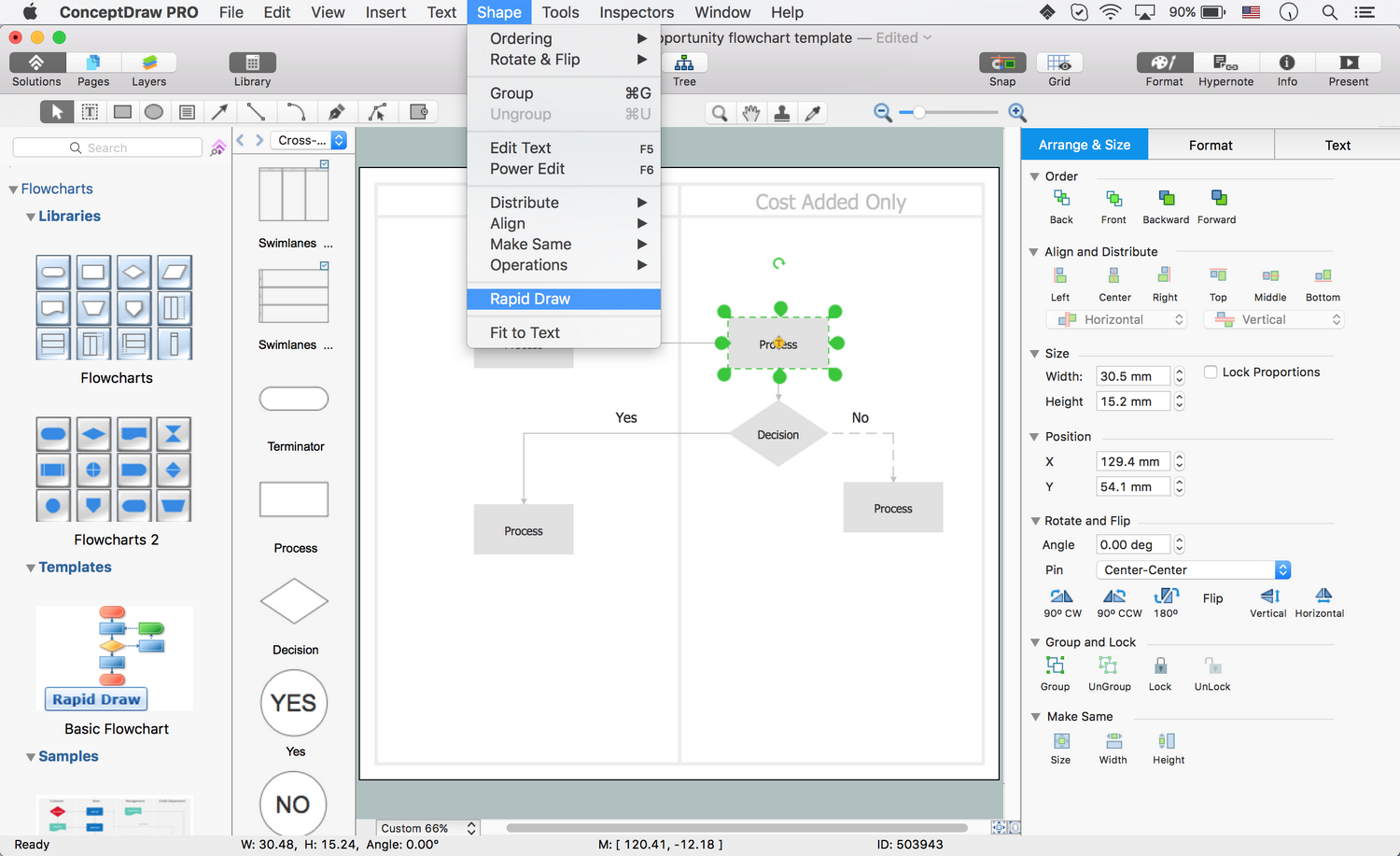This screenshot has width=1400, height=856.
Task: Select the ellipse drawing tool
Action: [154, 112]
